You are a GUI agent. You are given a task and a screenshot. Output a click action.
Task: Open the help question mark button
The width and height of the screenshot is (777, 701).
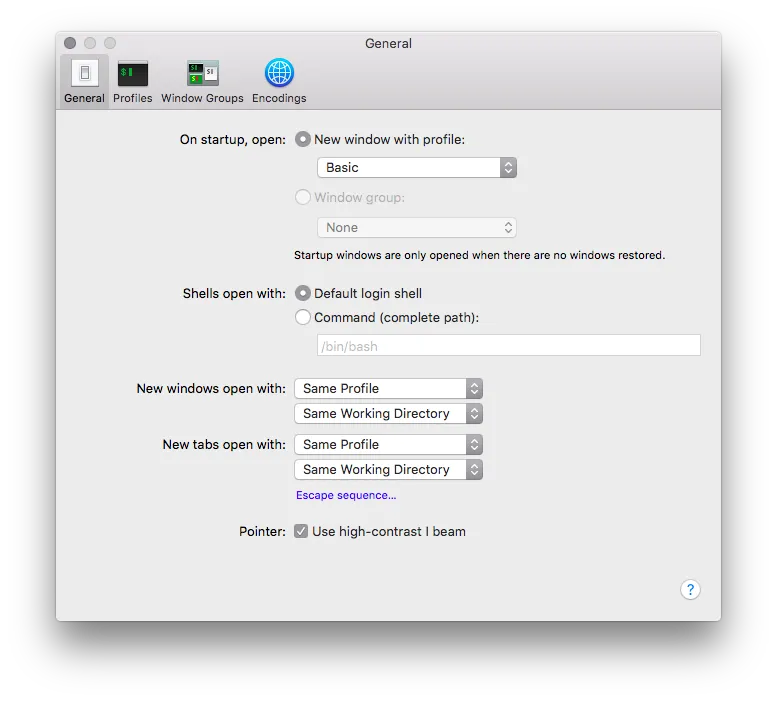point(690,590)
